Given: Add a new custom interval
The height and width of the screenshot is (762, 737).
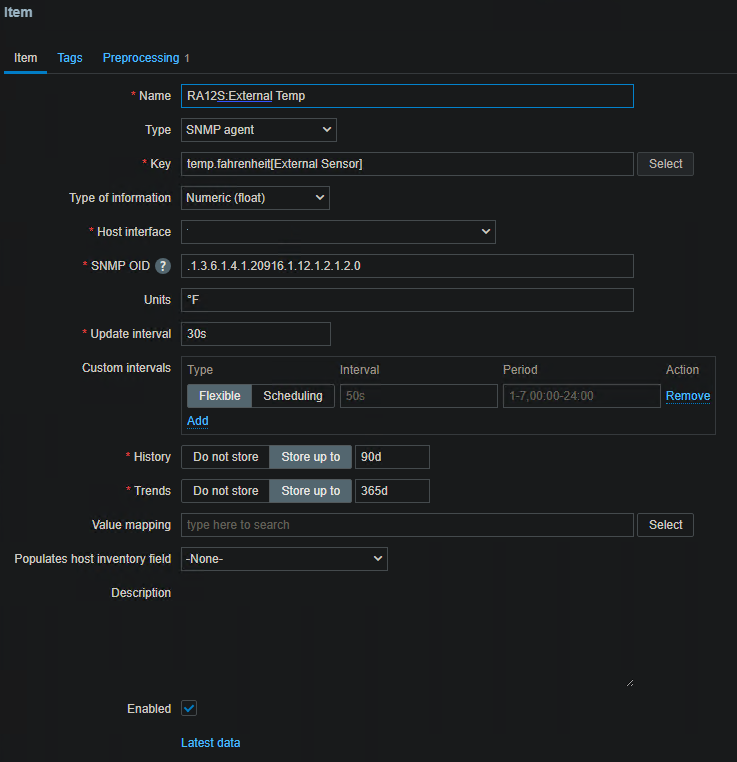Looking at the screenshot, I should tap(198, 421).
